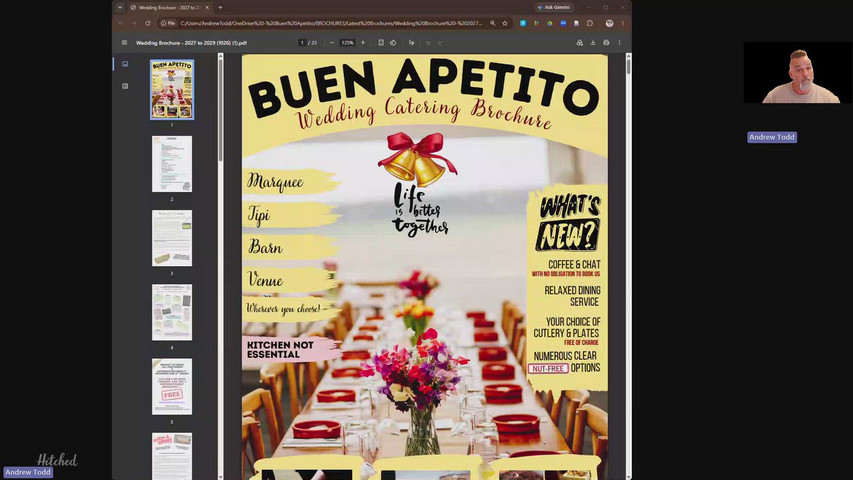Toggle the PDF viewer sidebar menu
This screenshot has height=480, width=853.
tap(124, 42)
